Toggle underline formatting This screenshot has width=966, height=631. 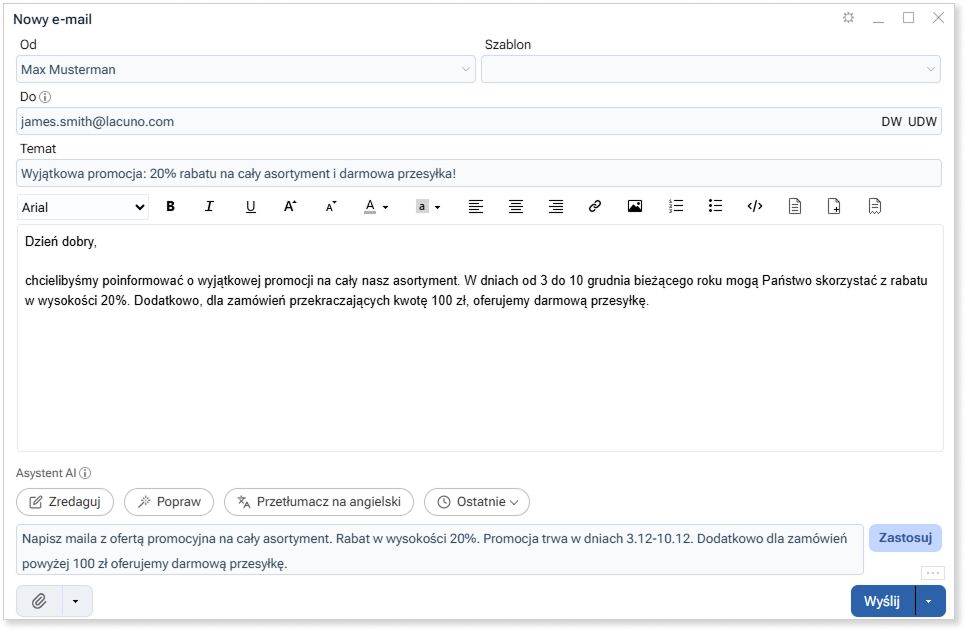pos(250,207)
